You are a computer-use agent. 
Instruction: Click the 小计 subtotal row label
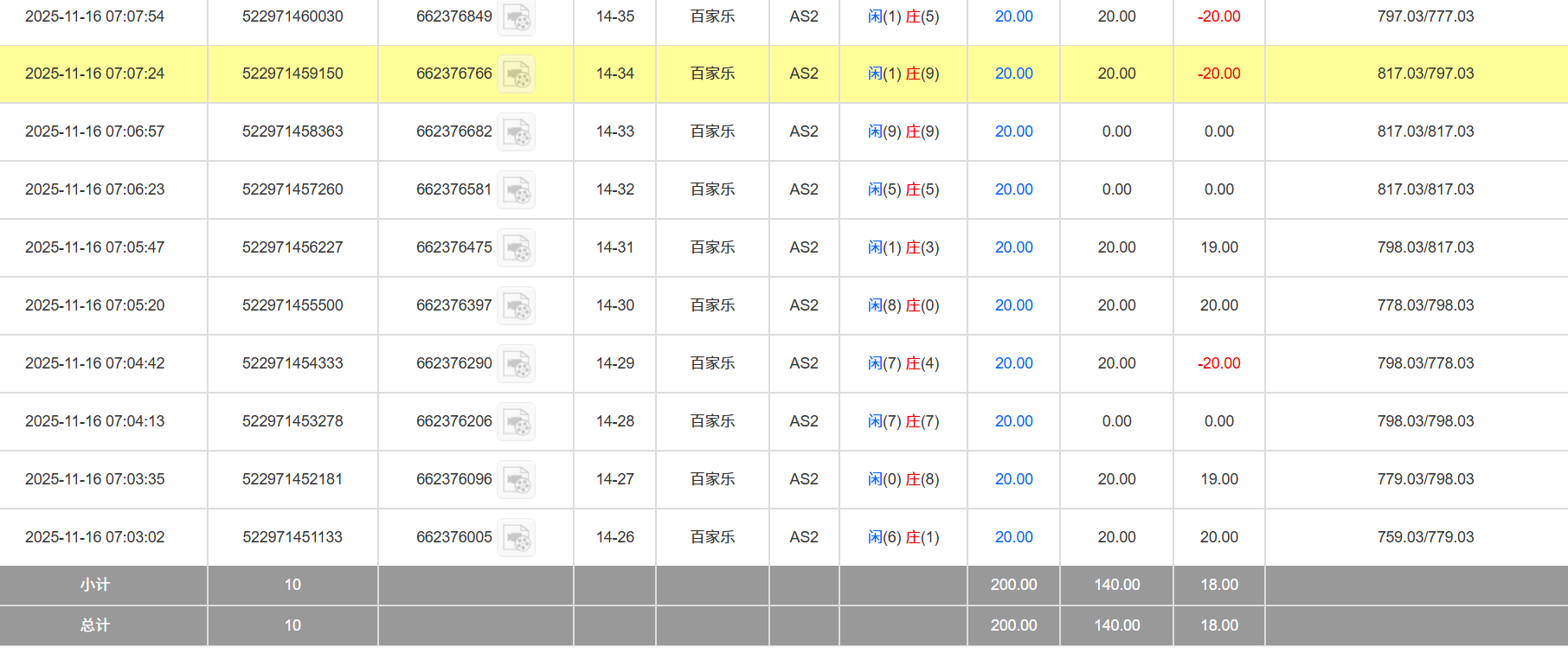[95, 585]
